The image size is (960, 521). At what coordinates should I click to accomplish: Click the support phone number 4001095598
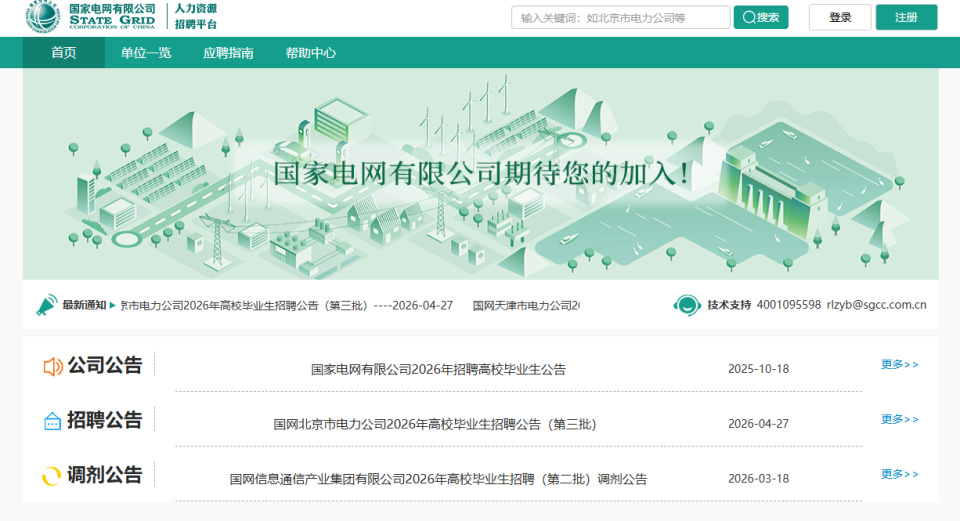[x=789, y=305]
